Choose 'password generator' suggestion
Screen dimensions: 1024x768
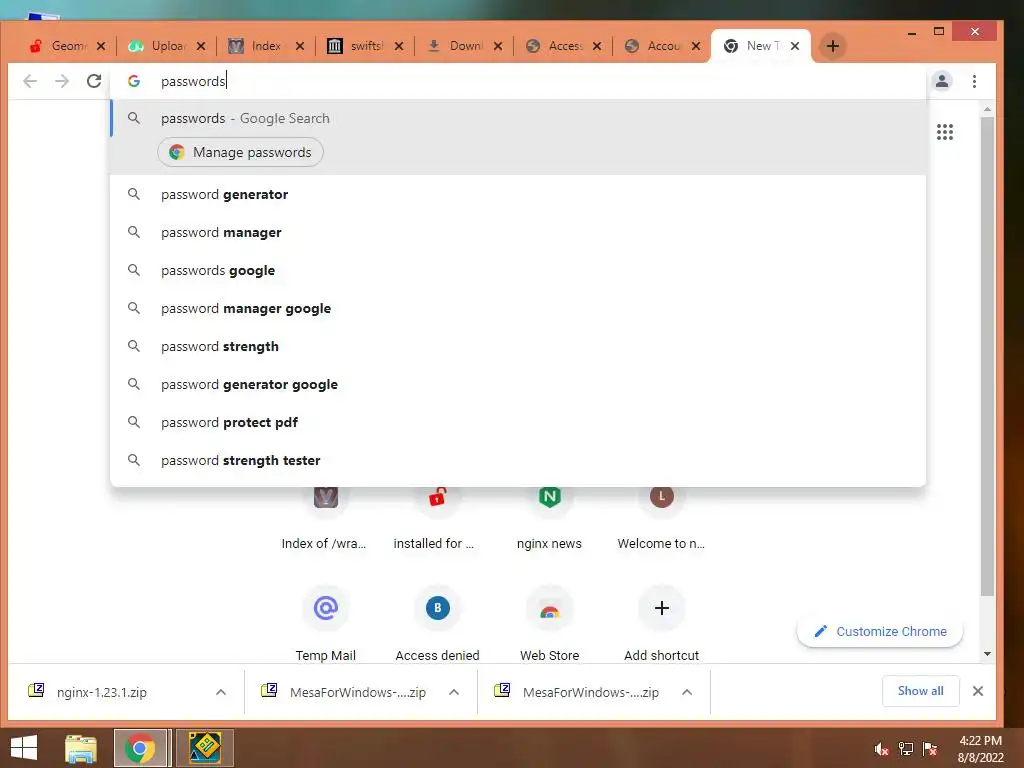(517, 195)
